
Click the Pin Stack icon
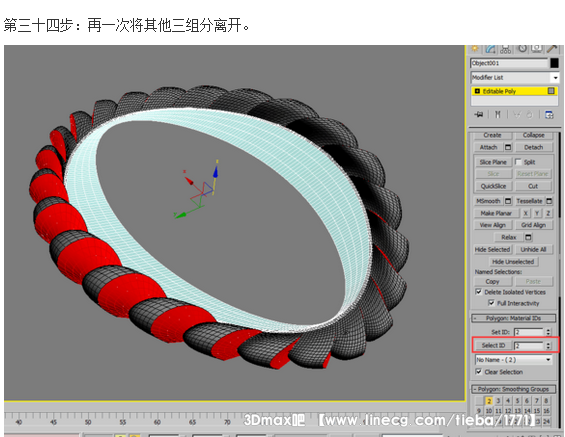point(479,115)
